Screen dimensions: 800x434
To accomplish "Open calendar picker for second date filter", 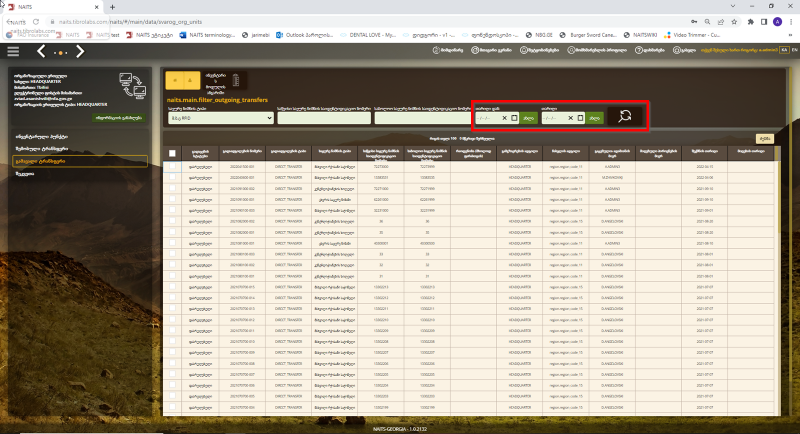I will (x=581, y=118).
